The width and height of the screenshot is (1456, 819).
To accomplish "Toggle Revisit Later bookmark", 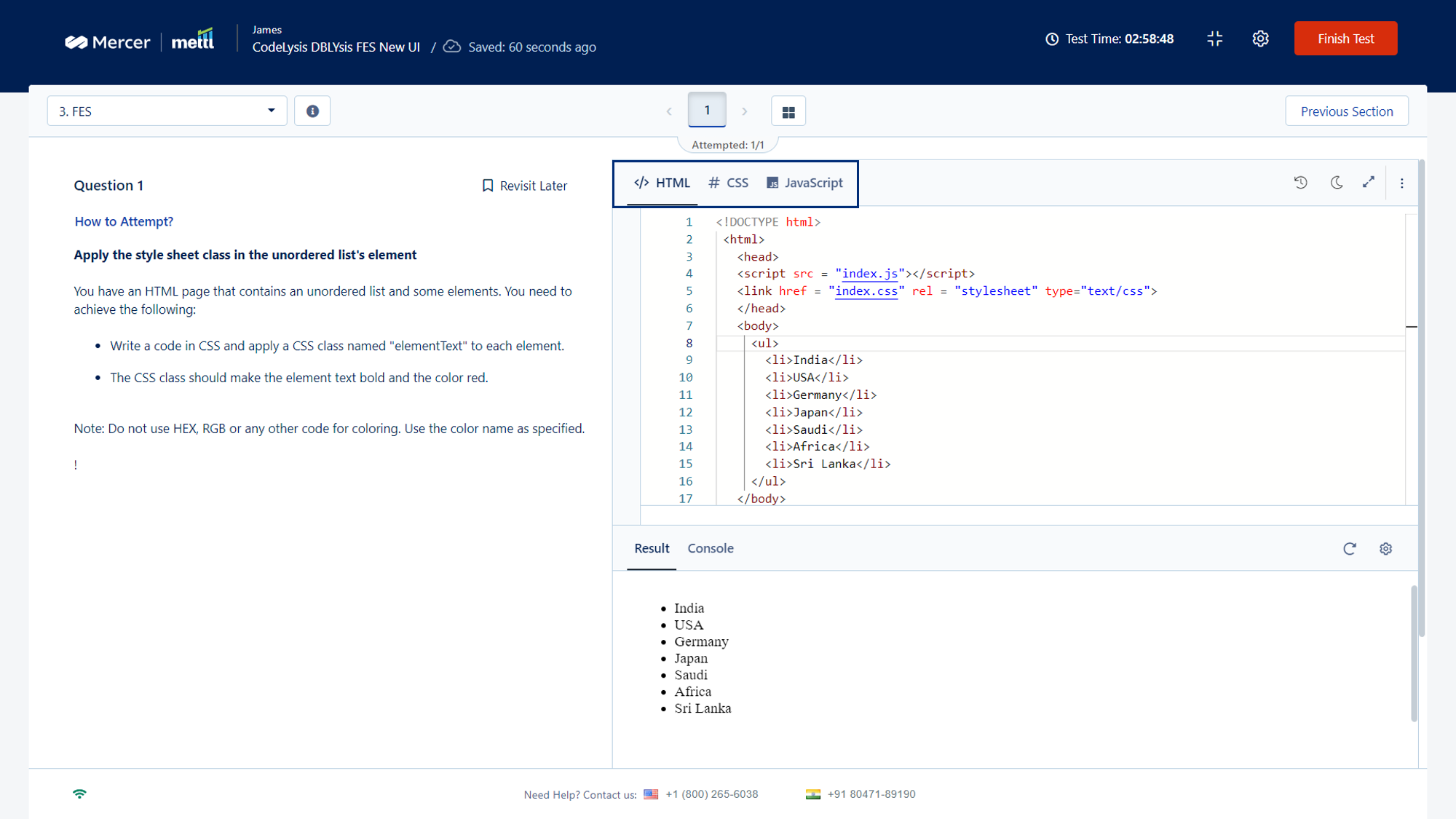I will [x=525, y=186].
